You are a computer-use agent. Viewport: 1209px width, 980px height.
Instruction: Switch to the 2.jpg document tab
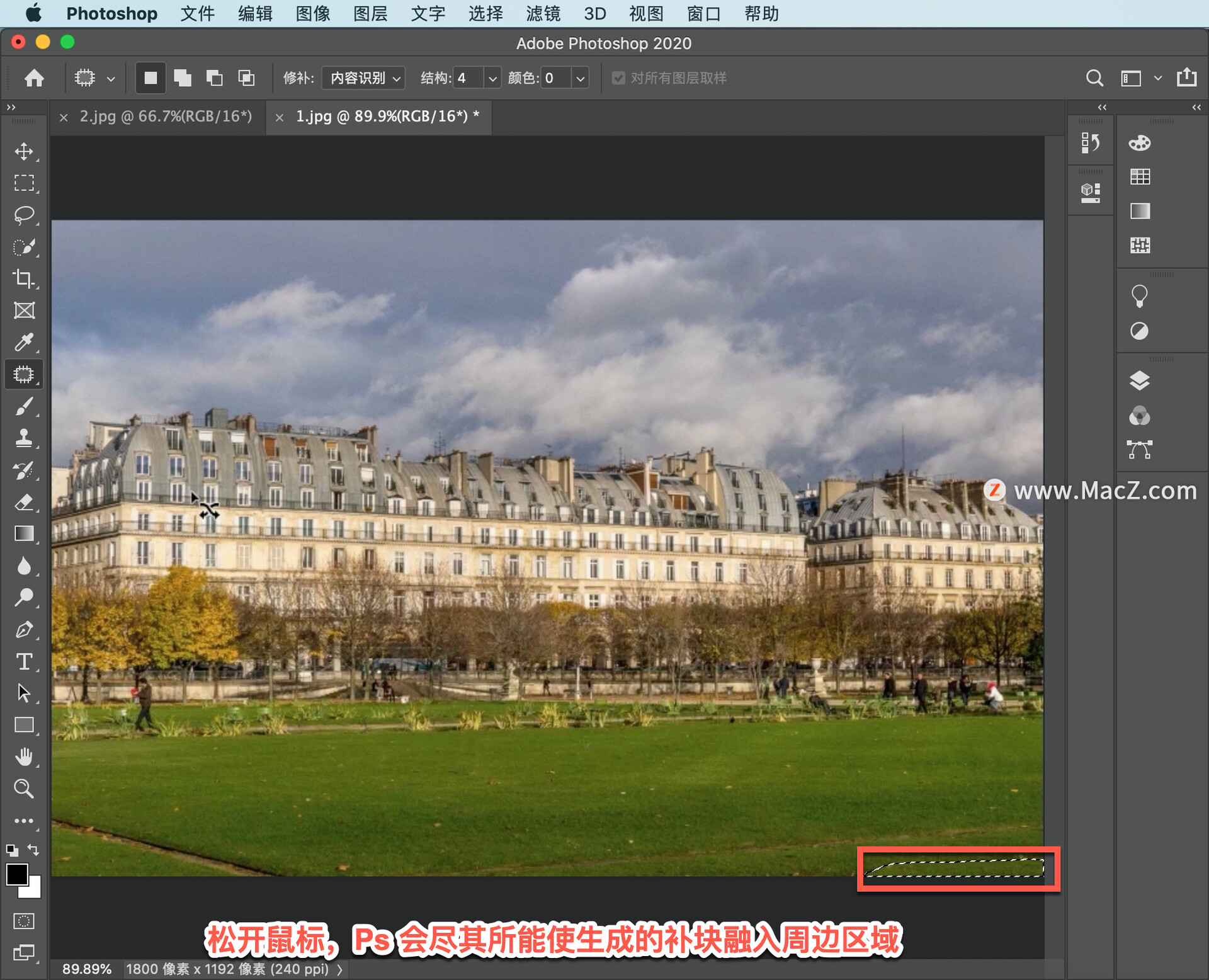[x=166, y=117]
